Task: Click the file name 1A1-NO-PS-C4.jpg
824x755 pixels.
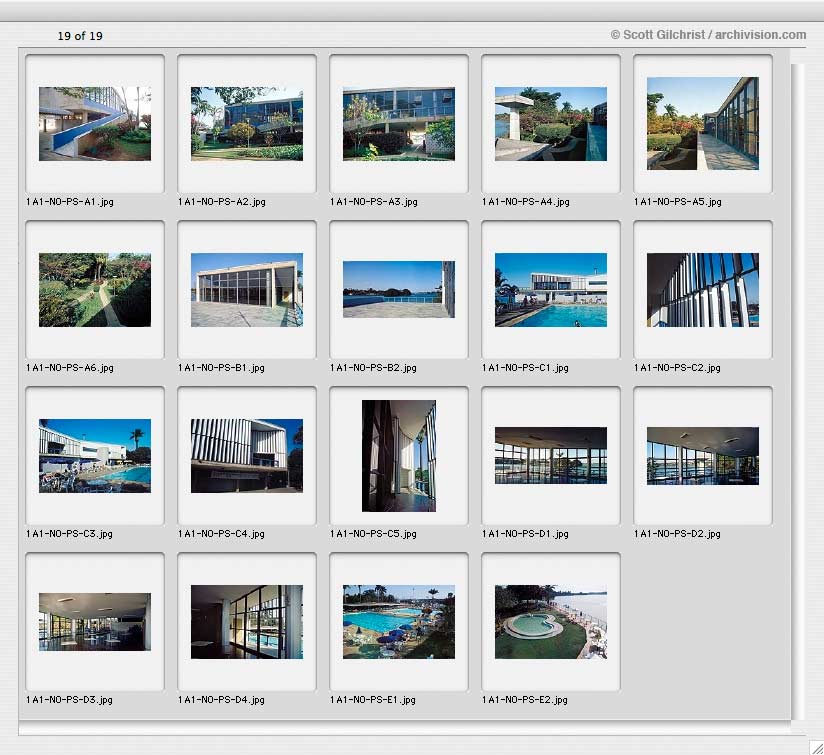Action: coord(221,534)
